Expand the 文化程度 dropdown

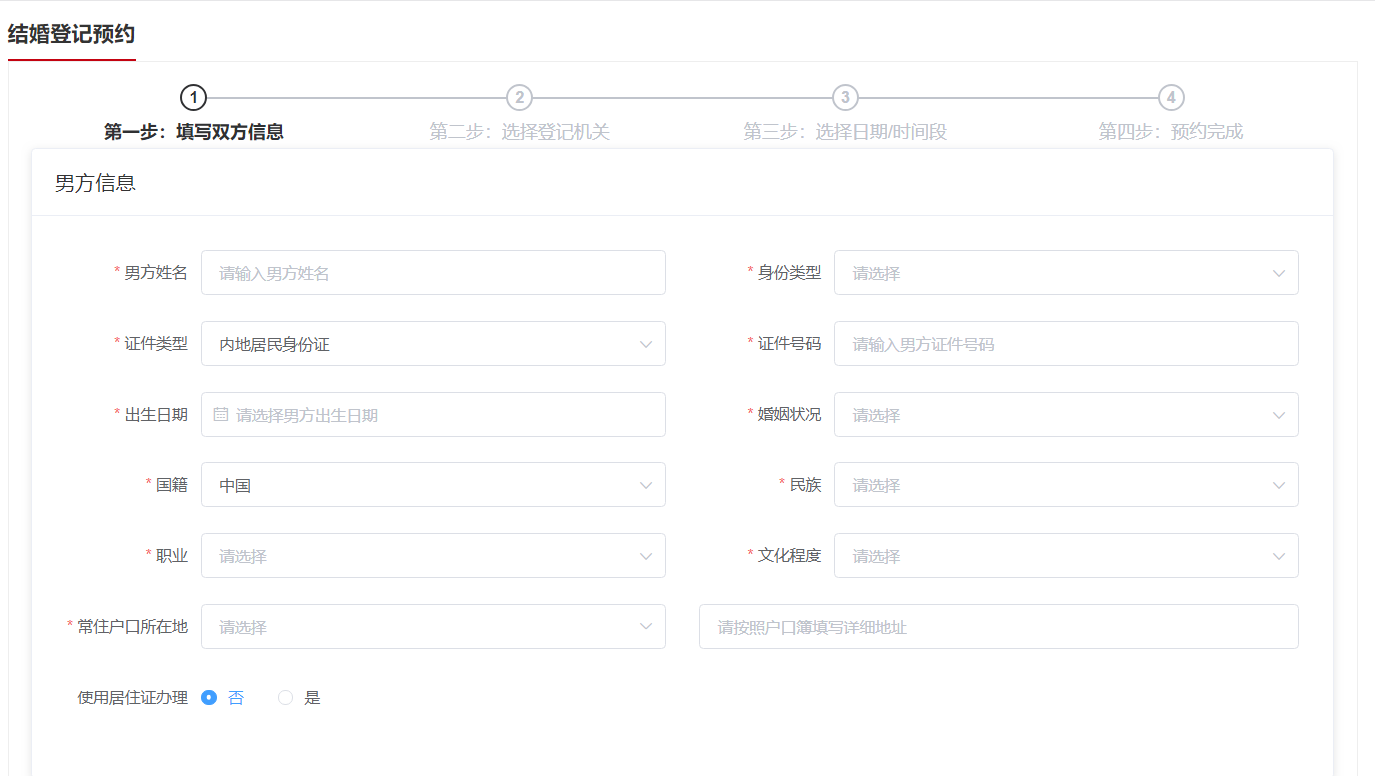pyautogui.click(x=1065, y=556)
